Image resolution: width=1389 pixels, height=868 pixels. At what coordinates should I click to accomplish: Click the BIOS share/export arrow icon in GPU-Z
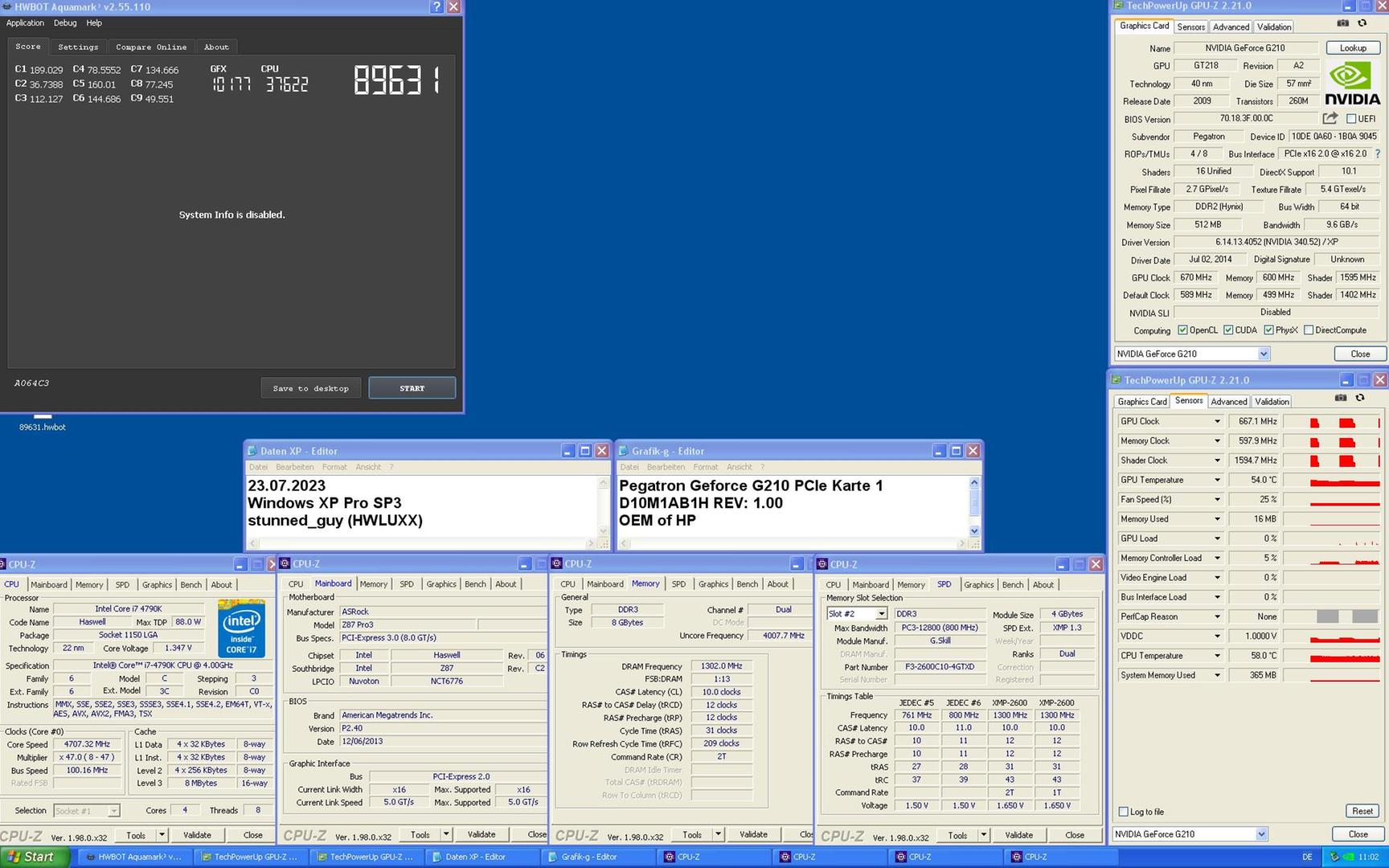(1331, 118)
